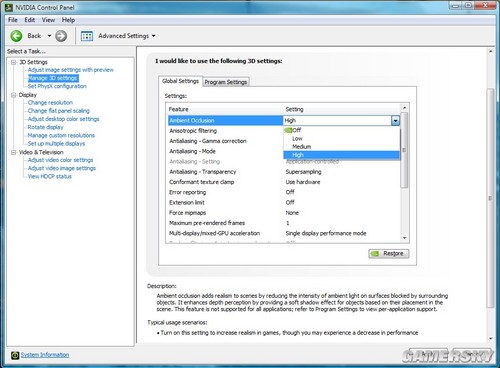Choose Medium in Ambient Occlusion list
Image resolution: width=500 pixels, height=368 pixels.
(x=341, y=147)
